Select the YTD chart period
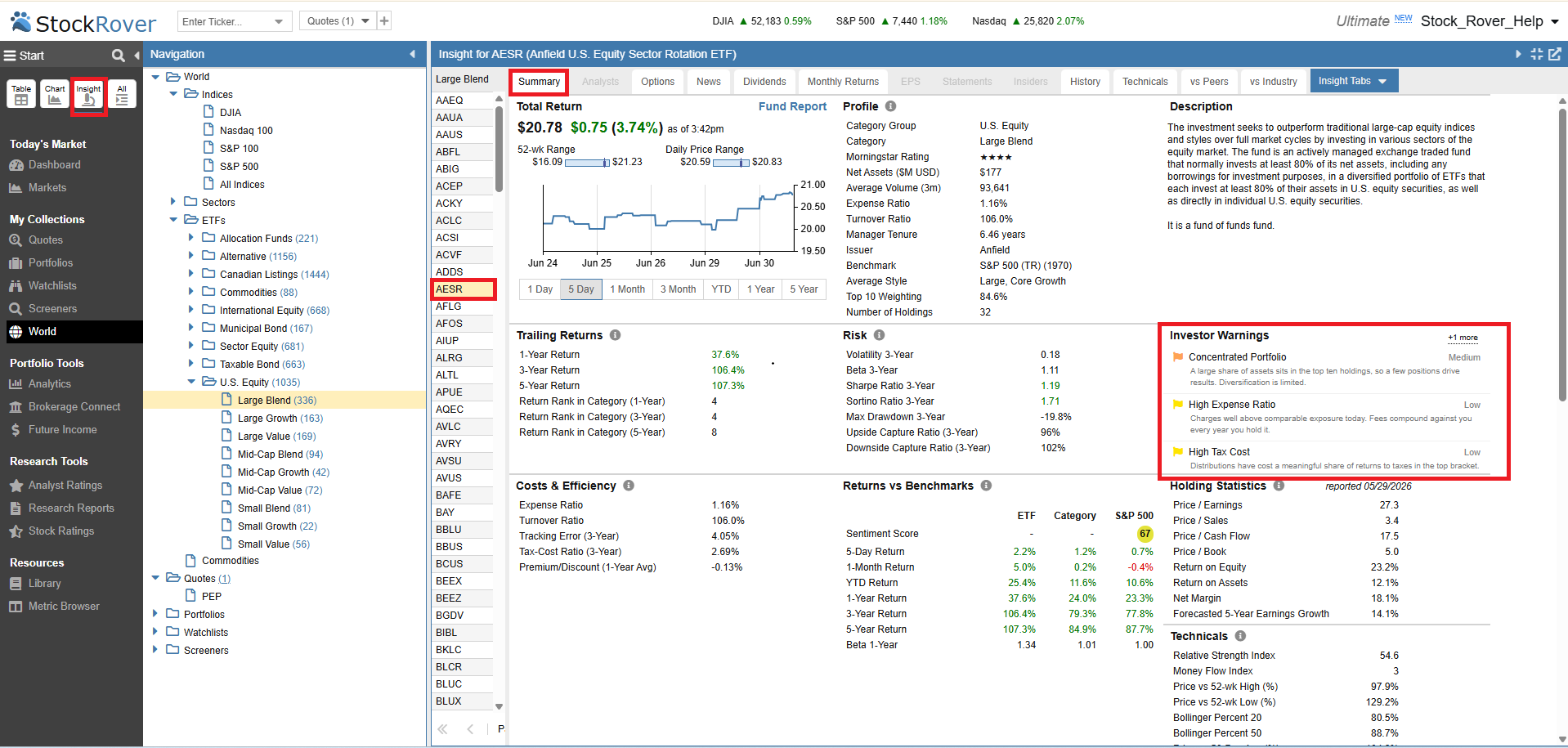 [721, 289]
